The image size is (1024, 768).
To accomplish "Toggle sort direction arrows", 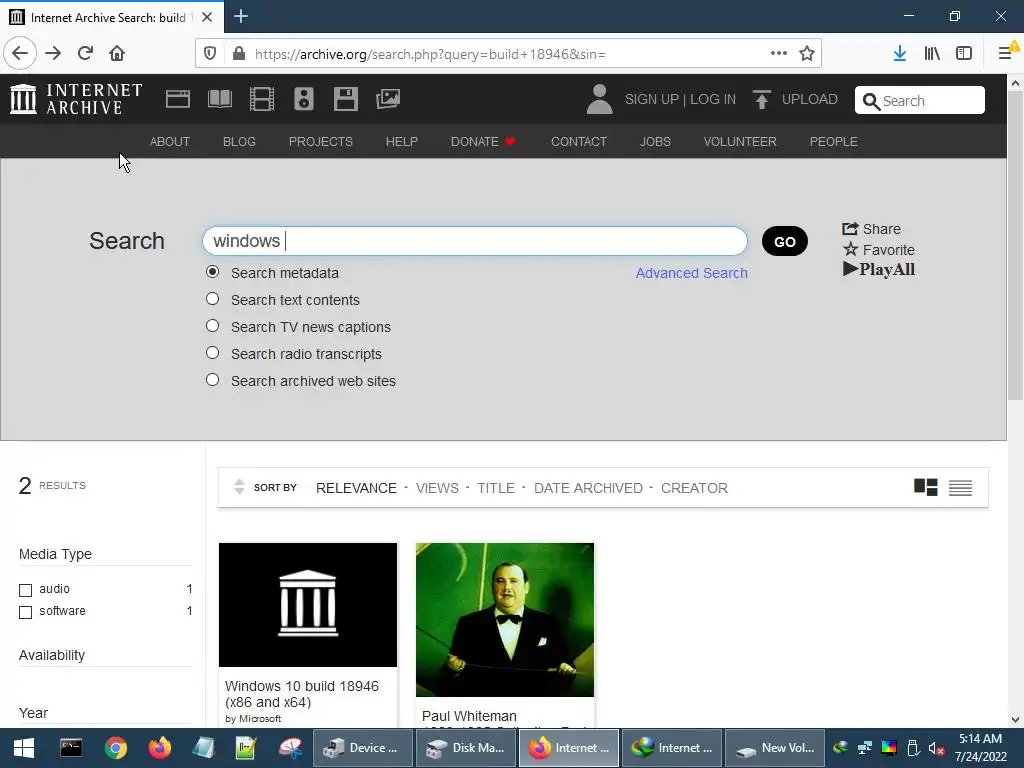I will tap(239, 487).
